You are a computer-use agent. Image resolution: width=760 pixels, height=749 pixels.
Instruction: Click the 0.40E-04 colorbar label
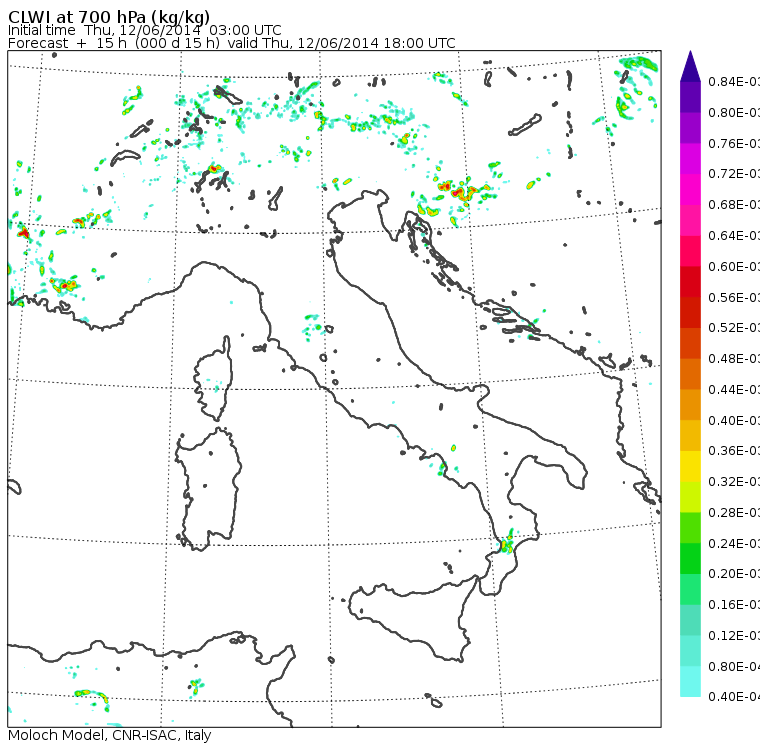(x=734, y=697)
